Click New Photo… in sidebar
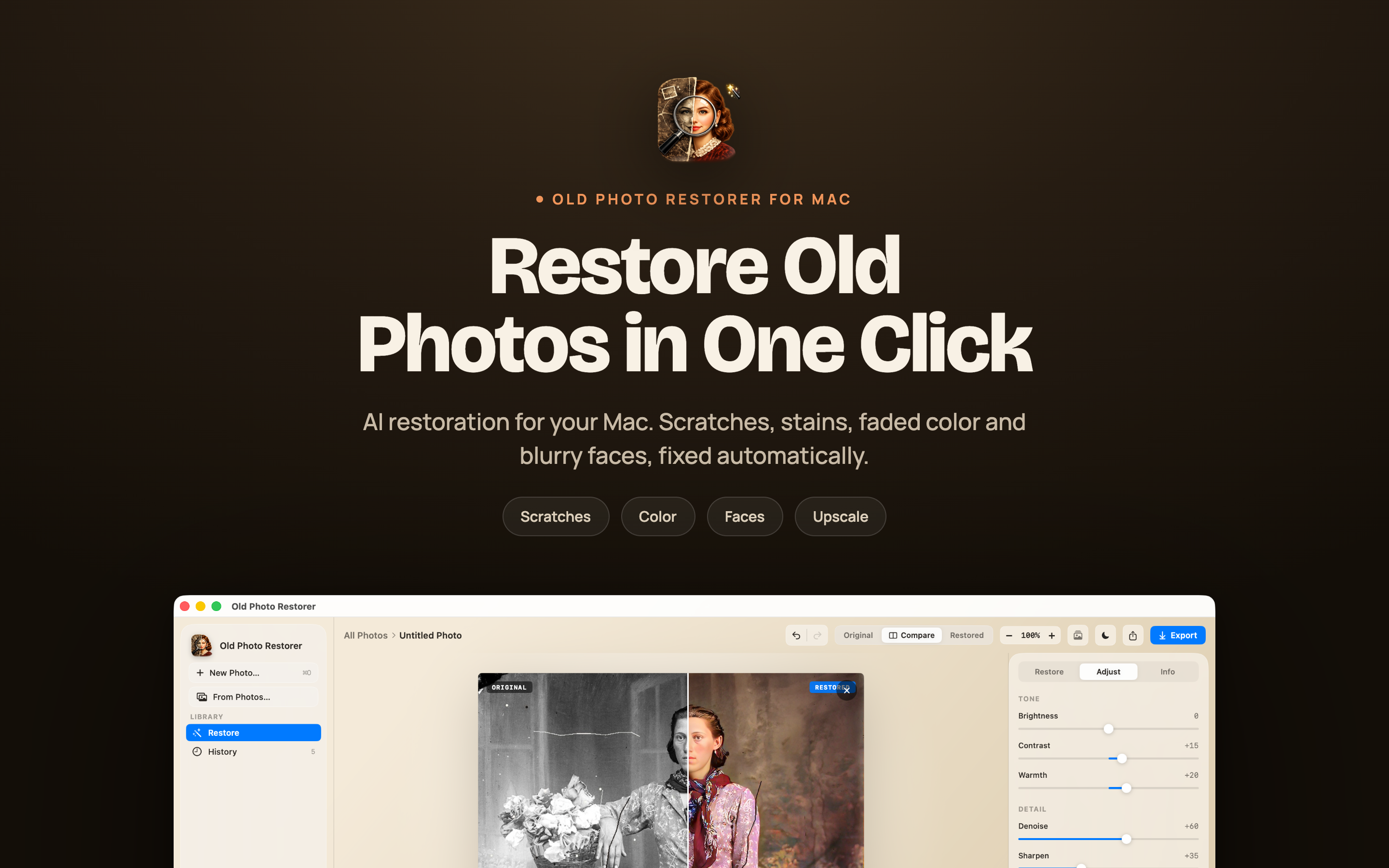 tap(253, 673)
